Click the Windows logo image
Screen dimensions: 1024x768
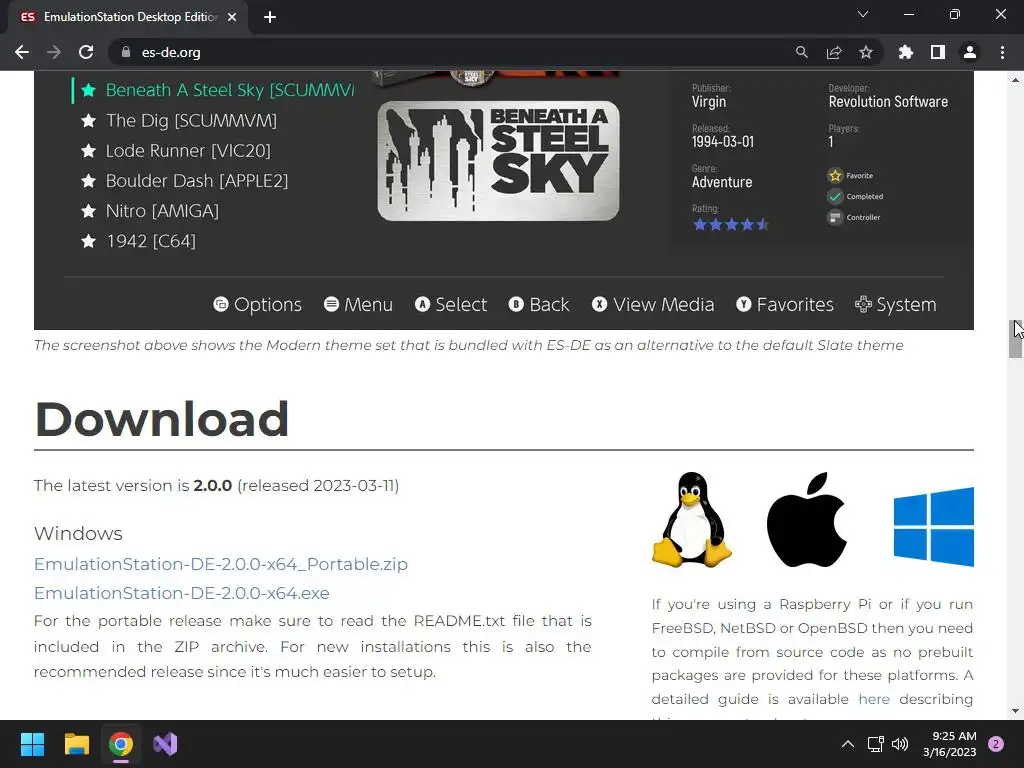tap(934, 526)
